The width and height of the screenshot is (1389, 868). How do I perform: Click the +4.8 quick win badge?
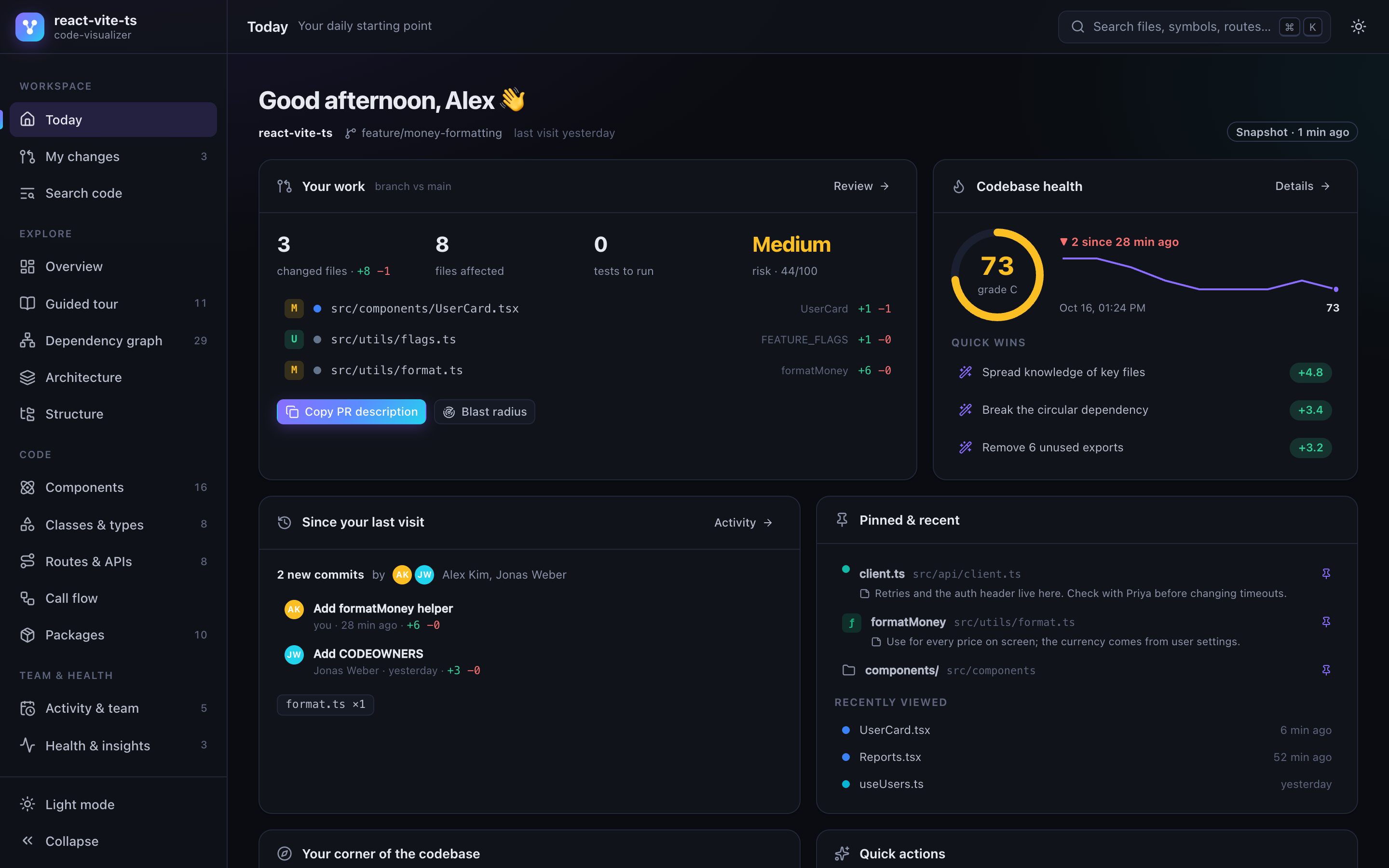coord(1310,372)
